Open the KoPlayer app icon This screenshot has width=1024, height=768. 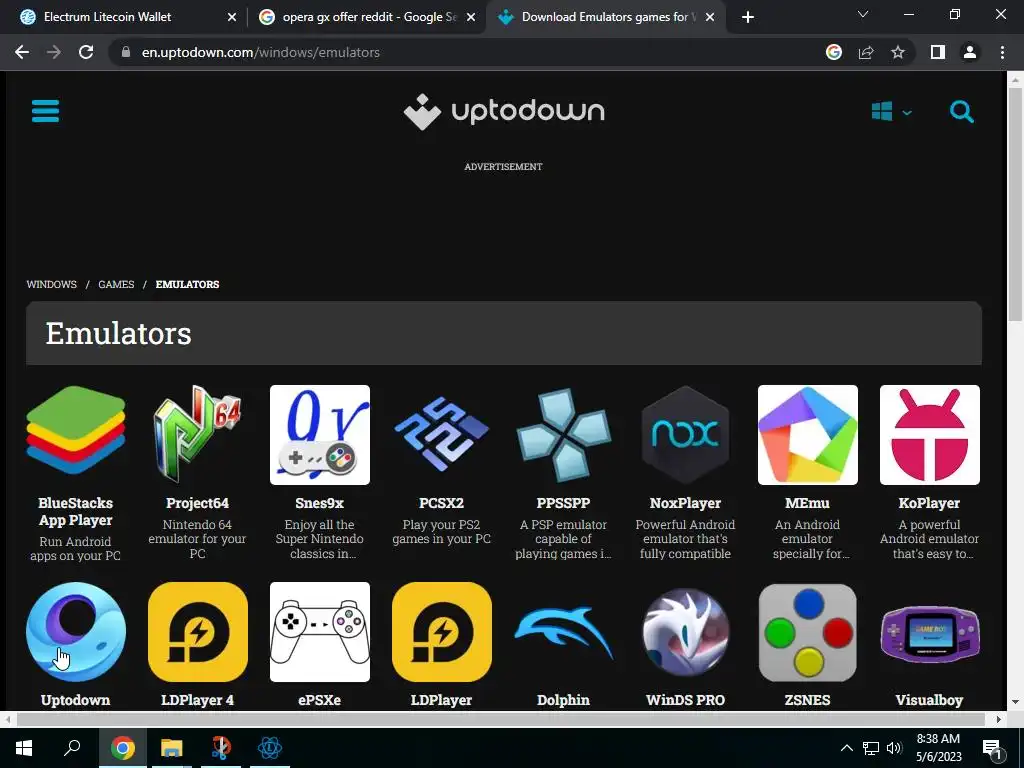click(x=929, y=435)
